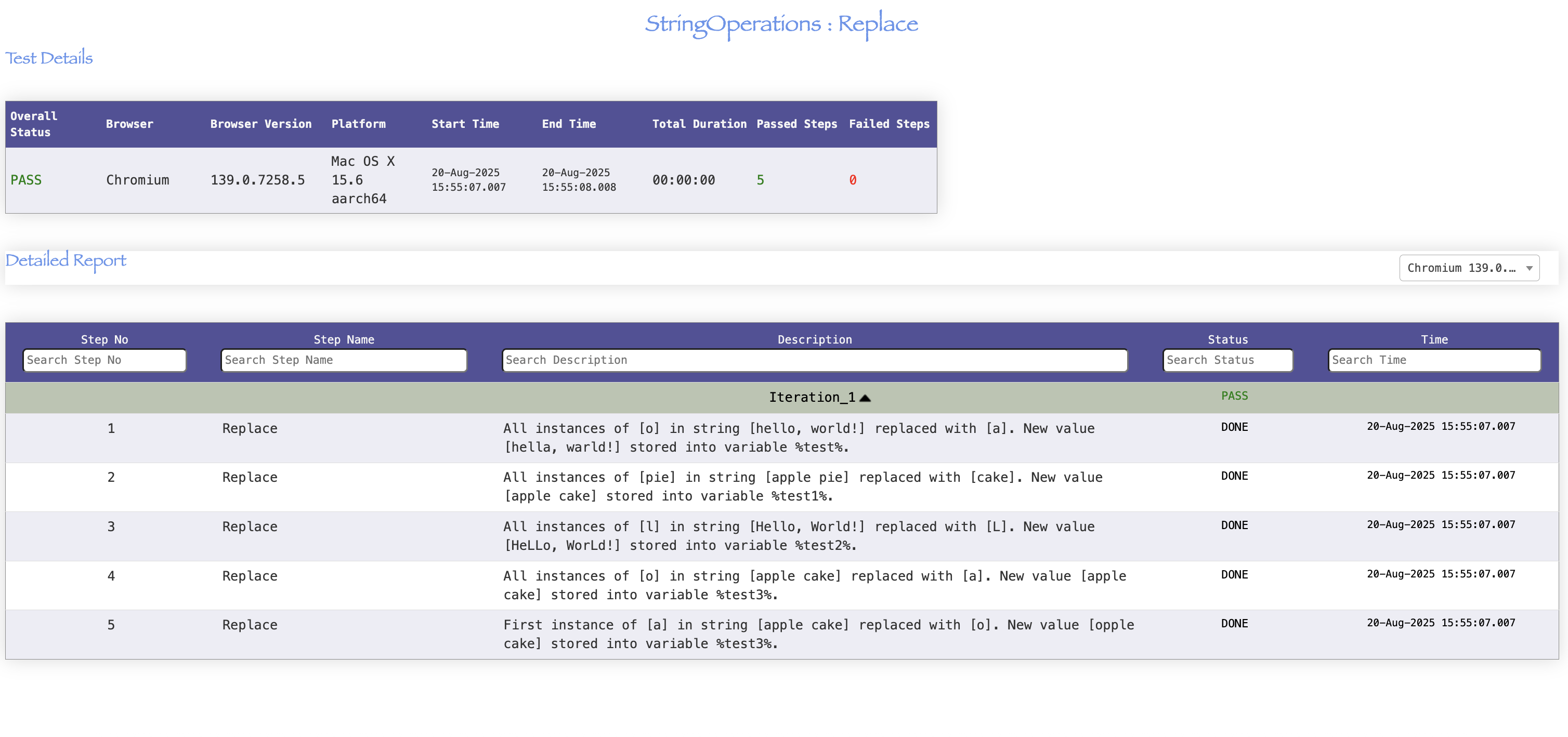The height and width of the screenshot is (737, 1568).
Task: Click the green PASS overall status
Action: pyautogui.click(x=26, y=180)
